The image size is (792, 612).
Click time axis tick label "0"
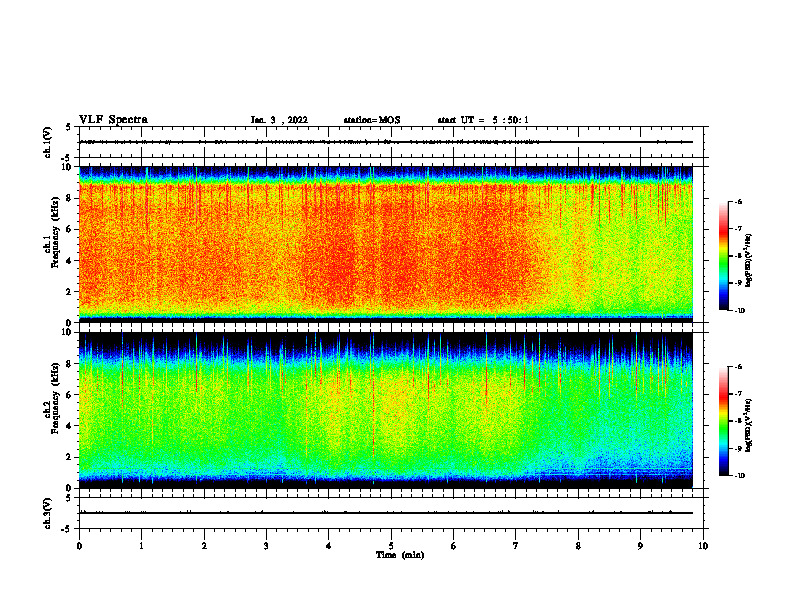coord(79,546)
